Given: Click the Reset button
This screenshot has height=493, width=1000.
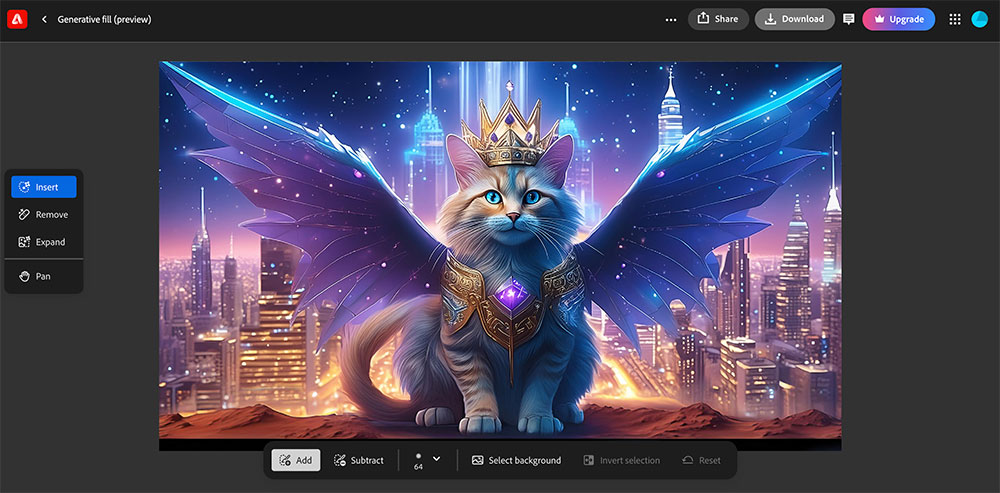Looking at the screenshot, I should [x=701, y=460].
